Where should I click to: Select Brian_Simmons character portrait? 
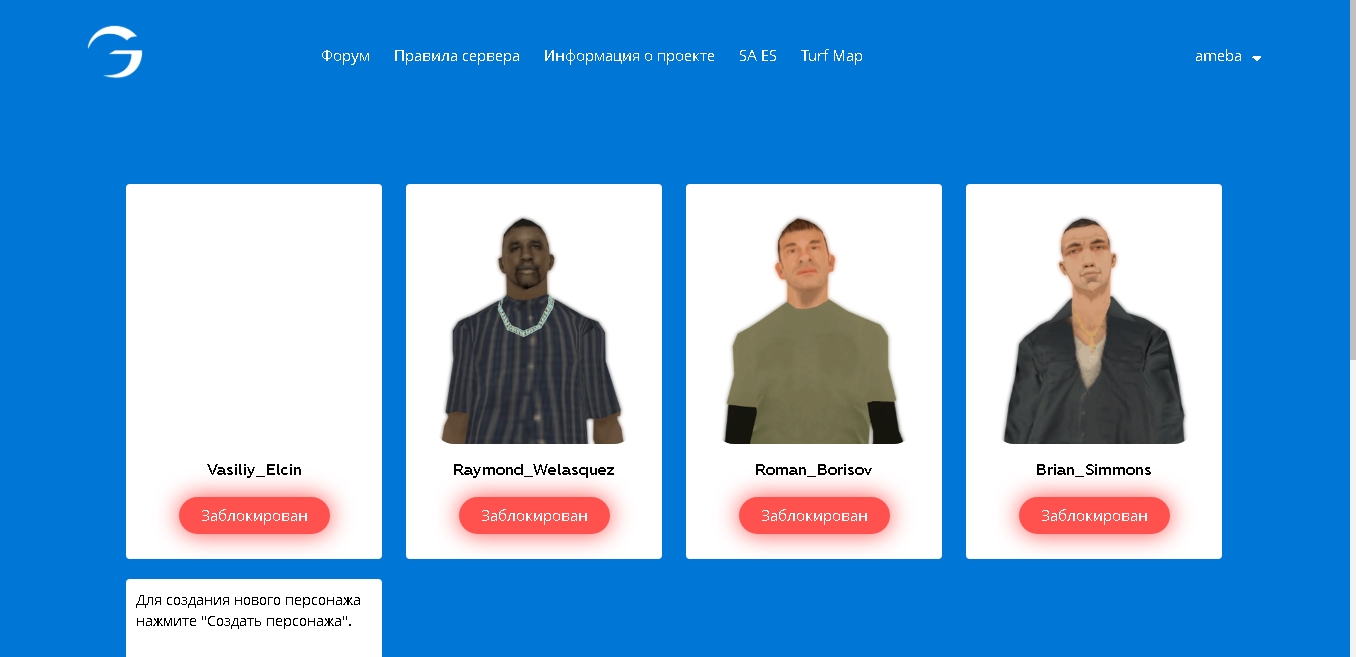1094,330
